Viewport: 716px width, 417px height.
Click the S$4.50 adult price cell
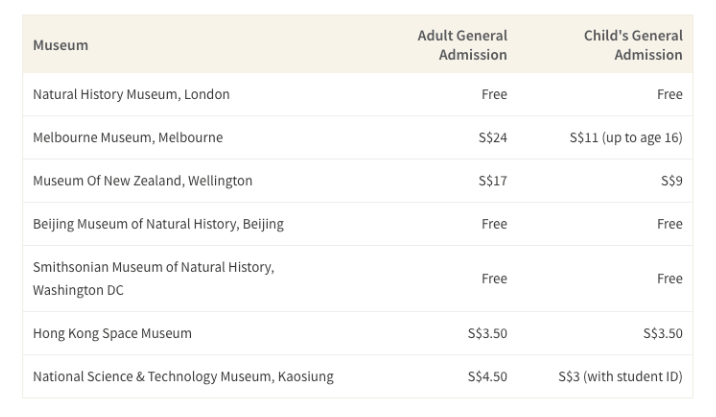[487, 376]
